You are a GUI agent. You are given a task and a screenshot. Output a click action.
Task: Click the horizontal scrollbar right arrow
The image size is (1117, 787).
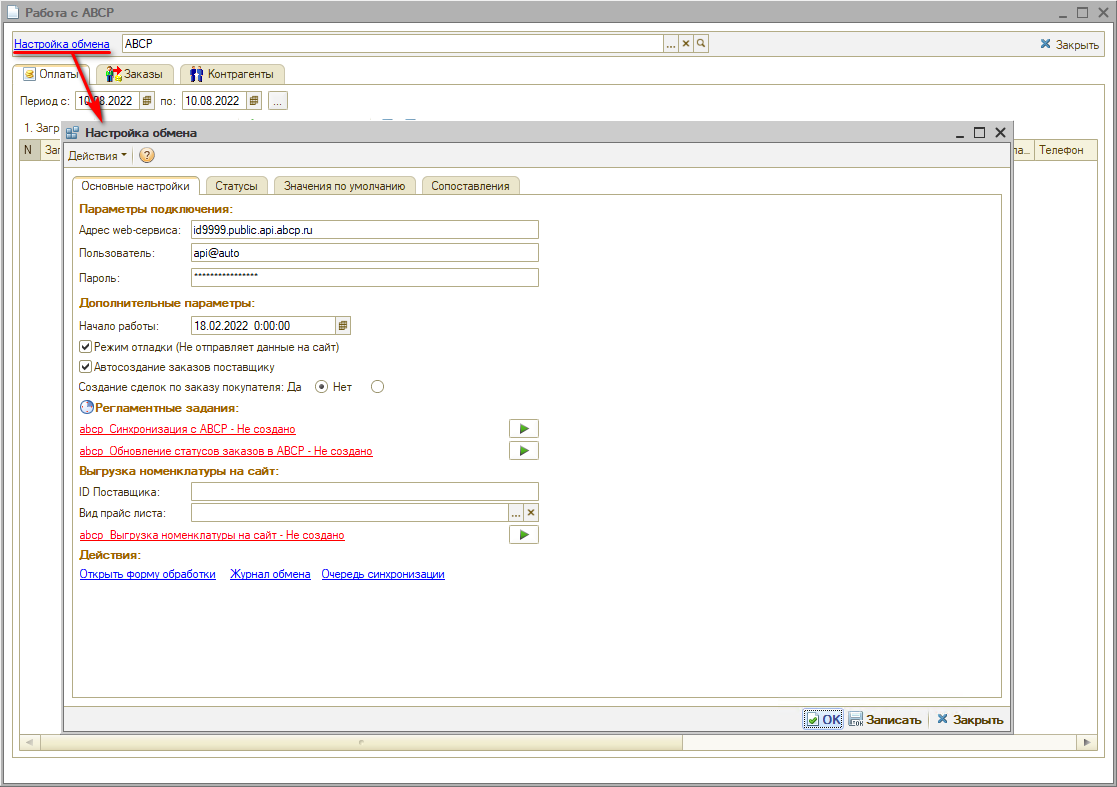coord(1086,742)
